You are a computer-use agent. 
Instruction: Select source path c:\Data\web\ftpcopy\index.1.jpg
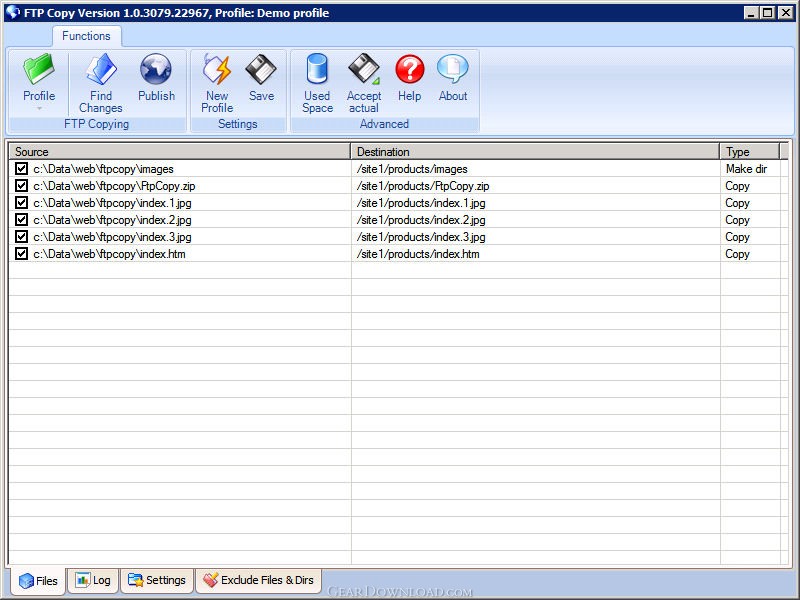tap(112, 203)
